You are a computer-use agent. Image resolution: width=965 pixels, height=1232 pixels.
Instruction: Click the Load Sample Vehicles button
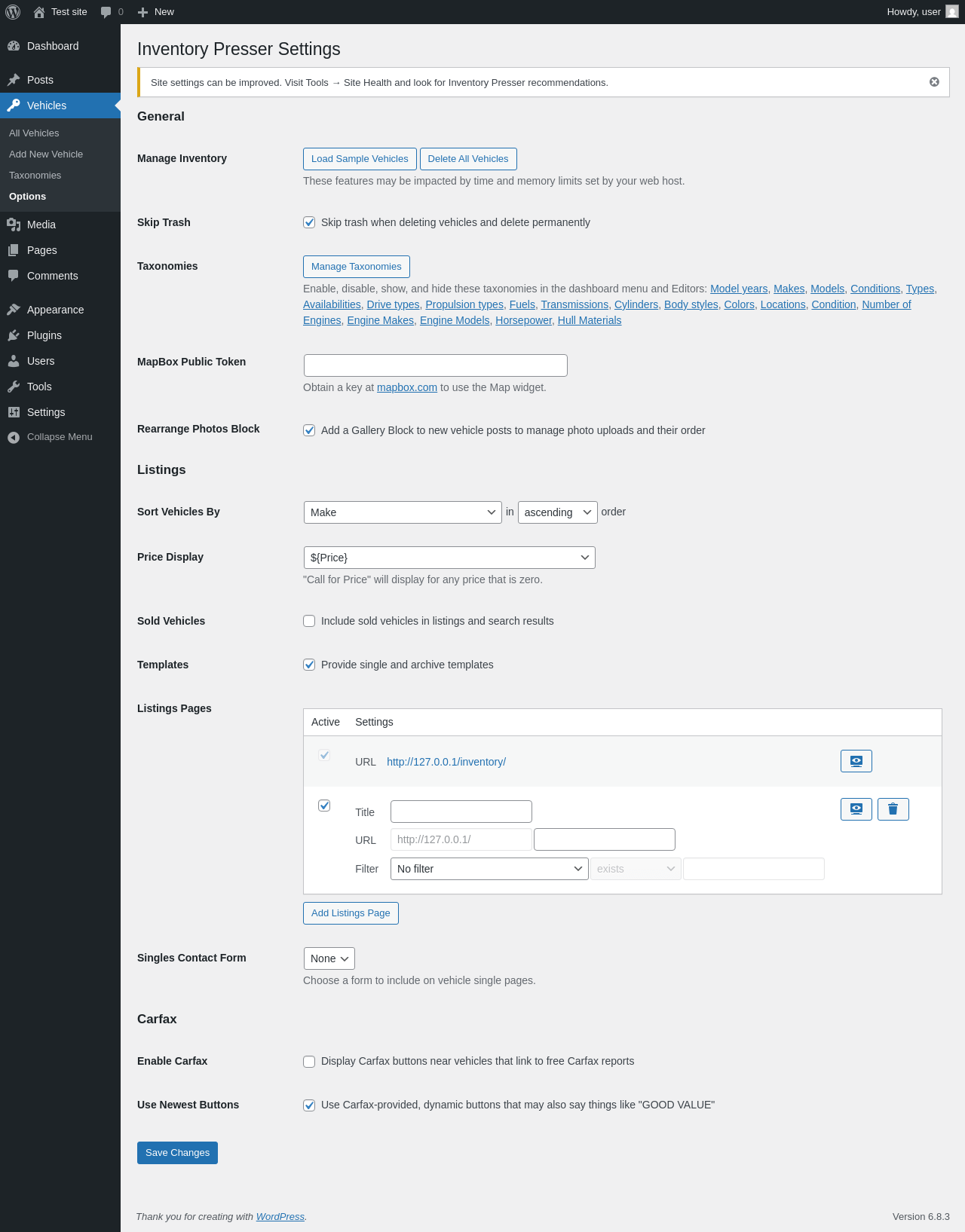pyautogui.click(x=360, y=159)
